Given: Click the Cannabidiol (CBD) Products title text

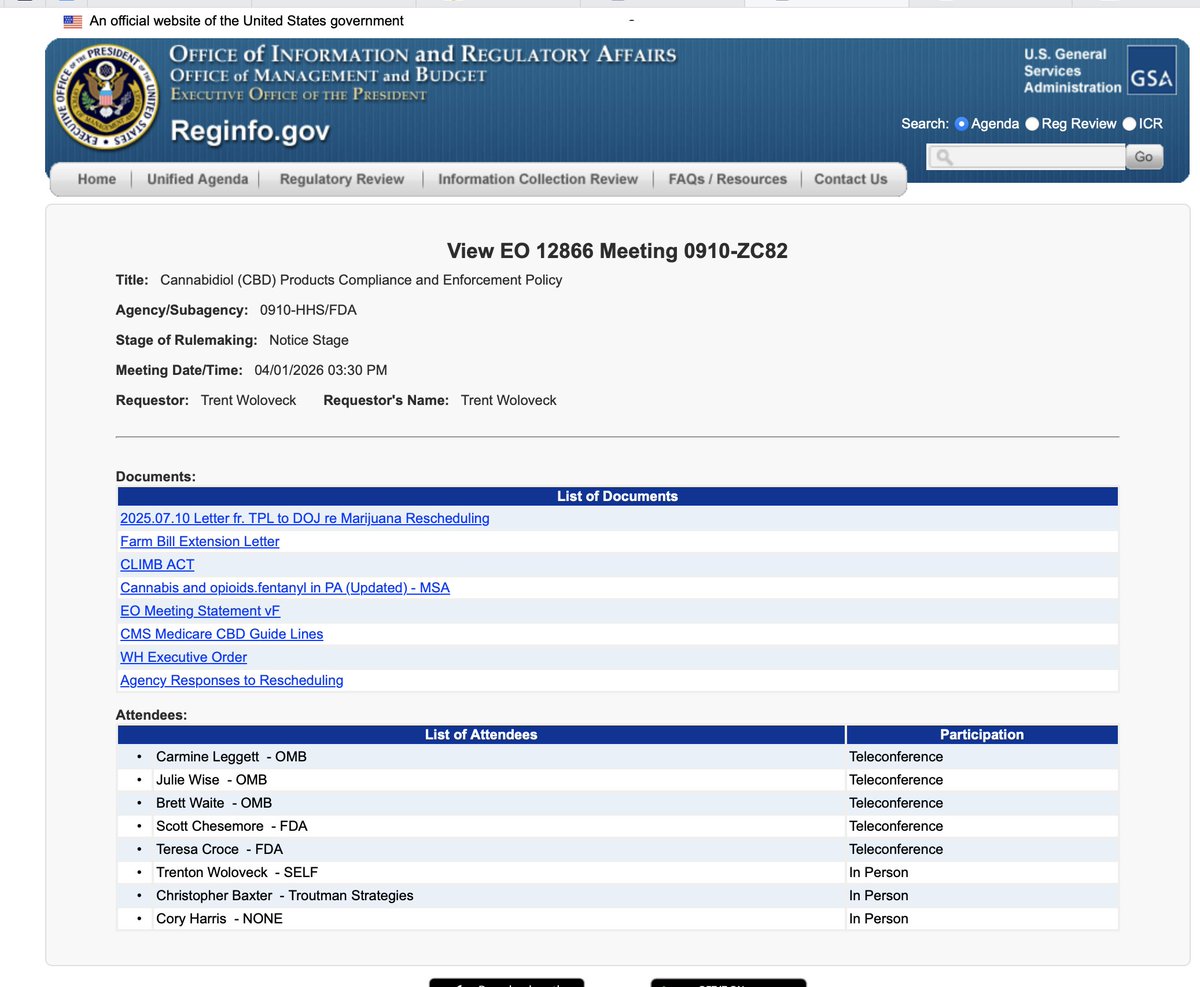Looking at the screenshot, I should pyautogui.click(x=361, y=280).
